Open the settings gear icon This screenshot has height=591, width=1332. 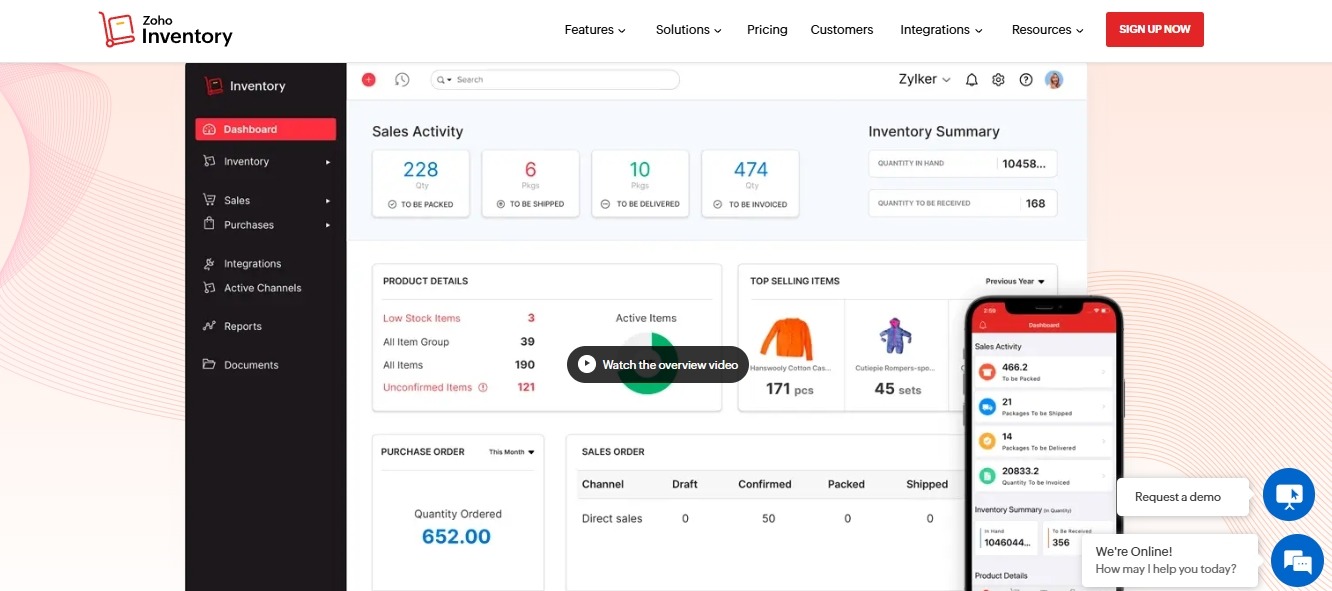[998, 80]
